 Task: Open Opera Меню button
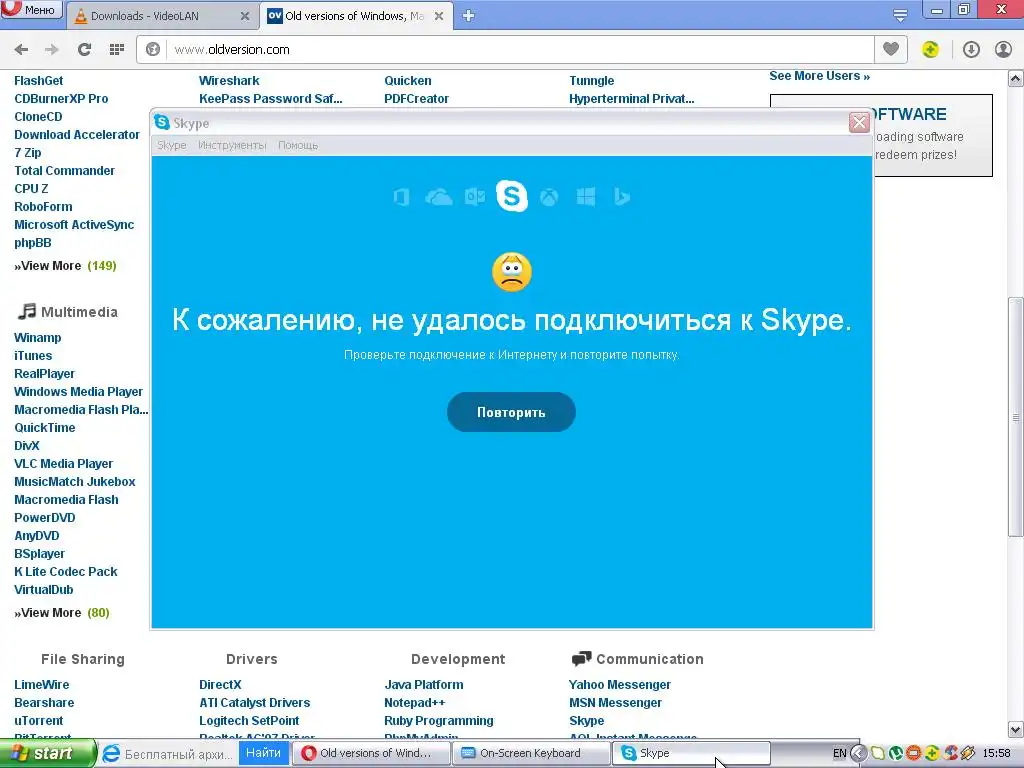tap(32, 10)
